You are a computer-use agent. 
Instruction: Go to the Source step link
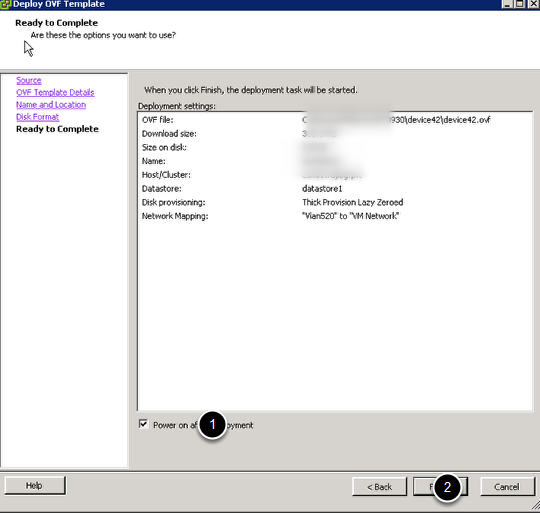click(29, 81)
